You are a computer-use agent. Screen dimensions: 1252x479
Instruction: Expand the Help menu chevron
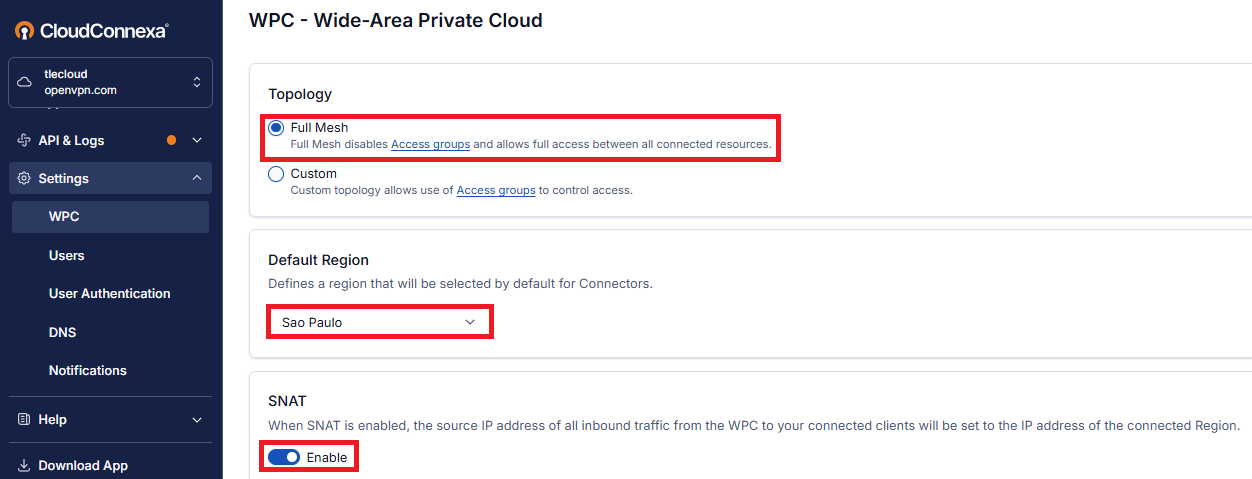pos(196,420)
